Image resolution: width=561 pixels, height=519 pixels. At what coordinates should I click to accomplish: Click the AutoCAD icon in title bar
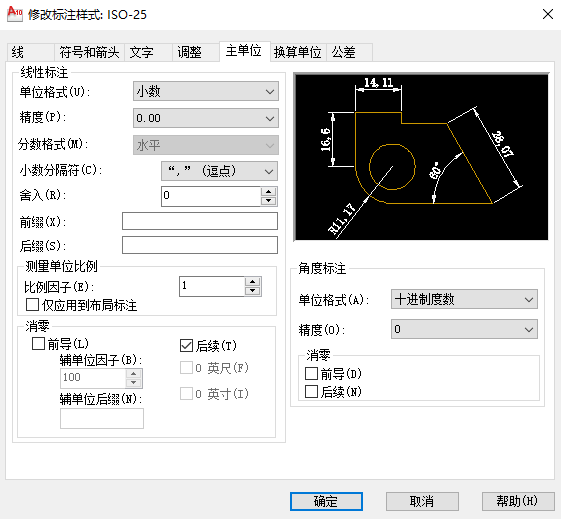pyautogui.click(x=15, y=14)
